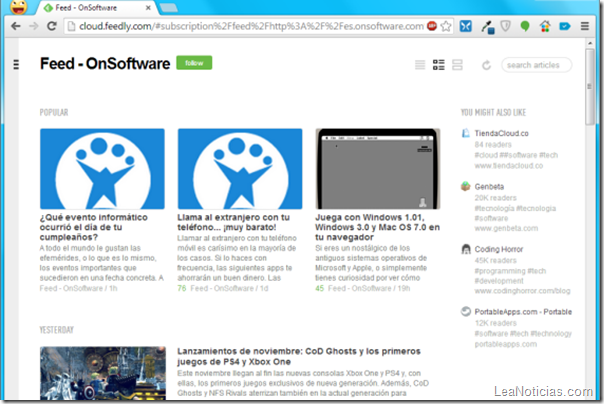
Task: Open the Genbeta recommended feed
Action: pyautogui.click(x=489, y=186)
